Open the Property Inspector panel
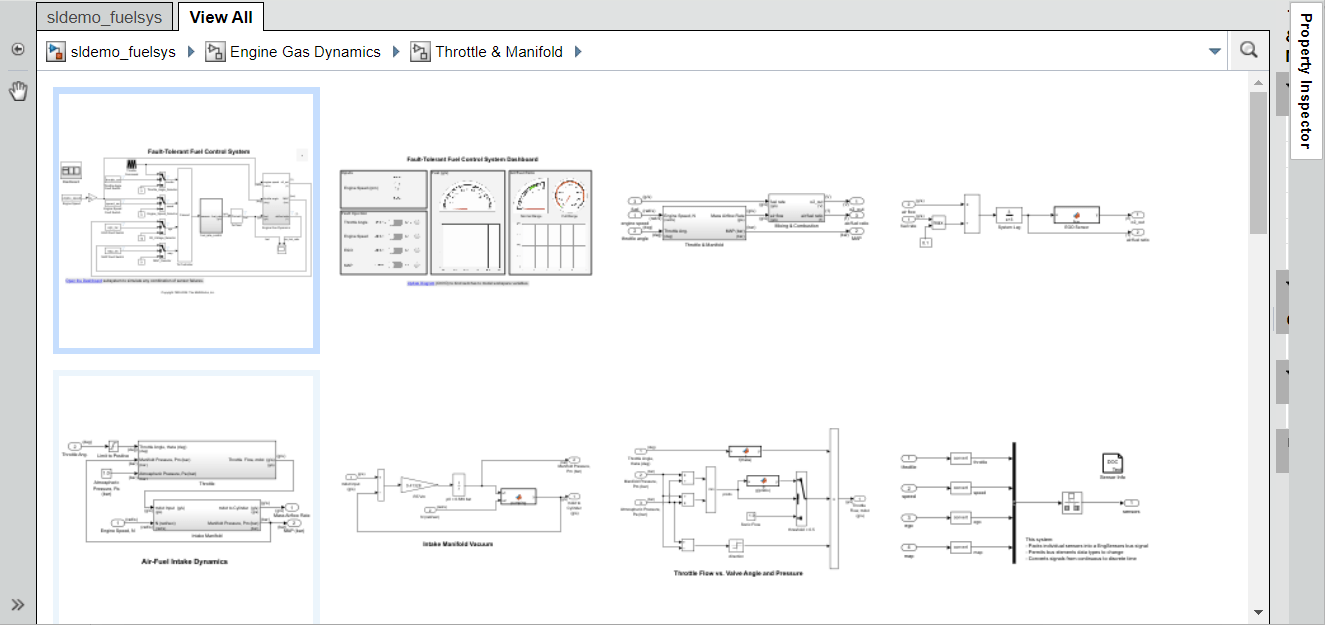Viewport: 1325px width, 625px height. point(1304,80)
